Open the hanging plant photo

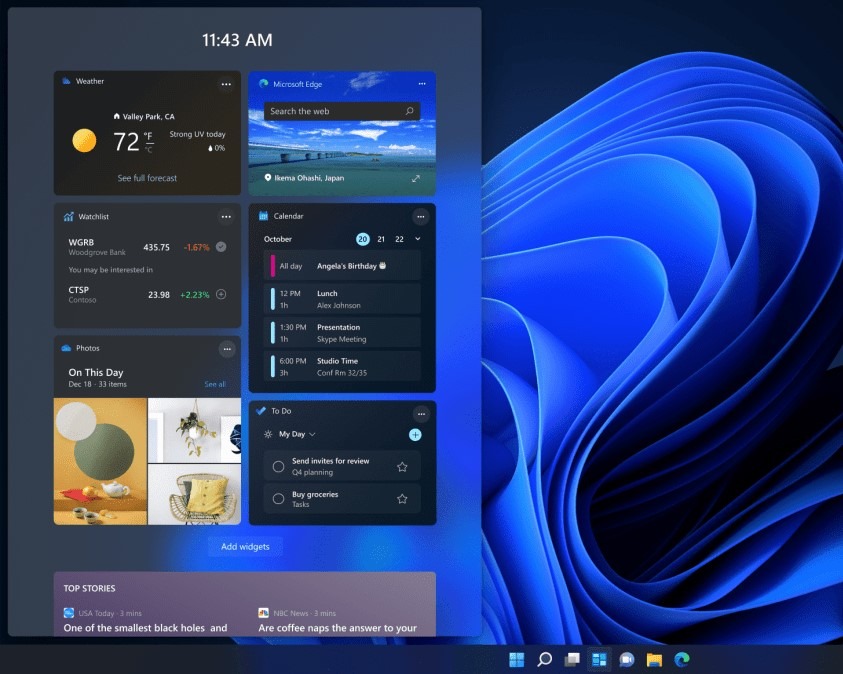195,430
